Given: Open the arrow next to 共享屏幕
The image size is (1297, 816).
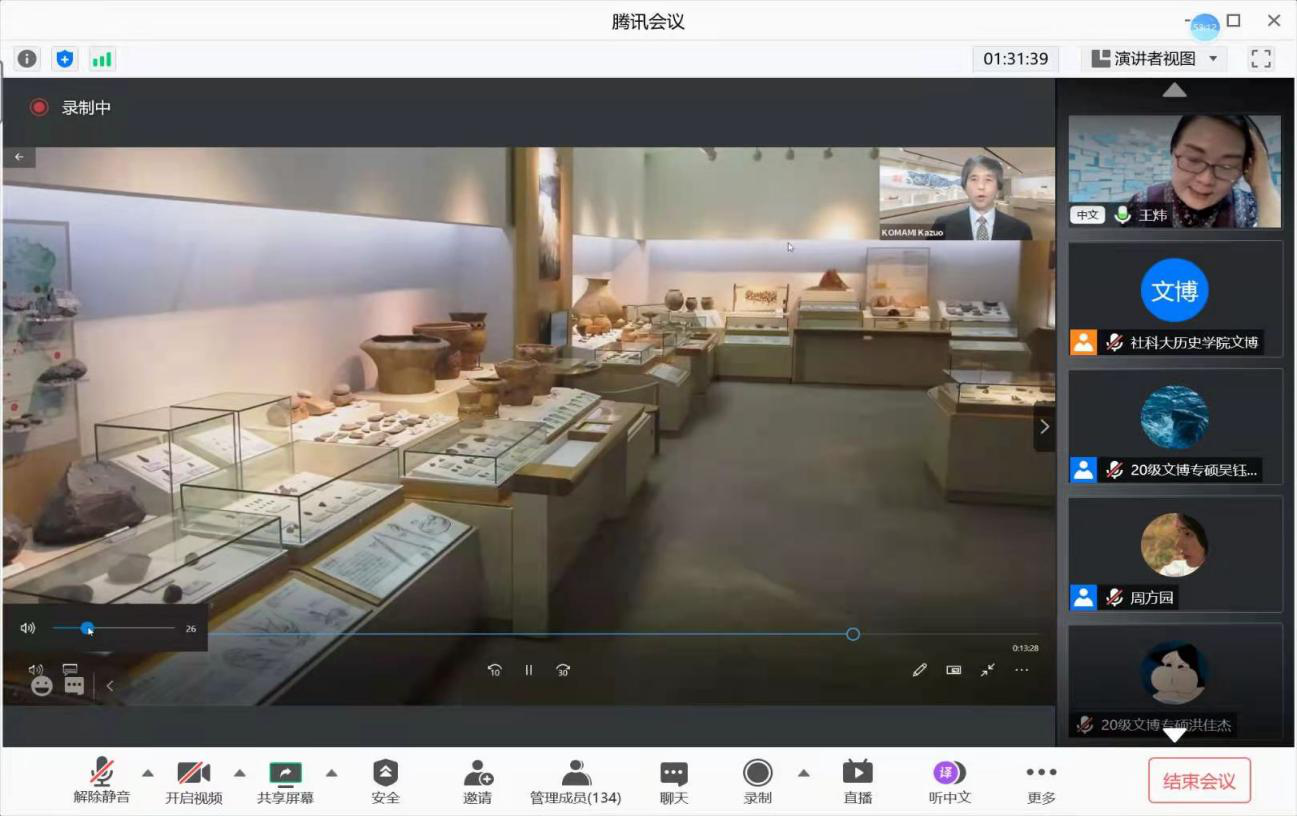Looking at the screenshot, I should (x=332, y=773).
